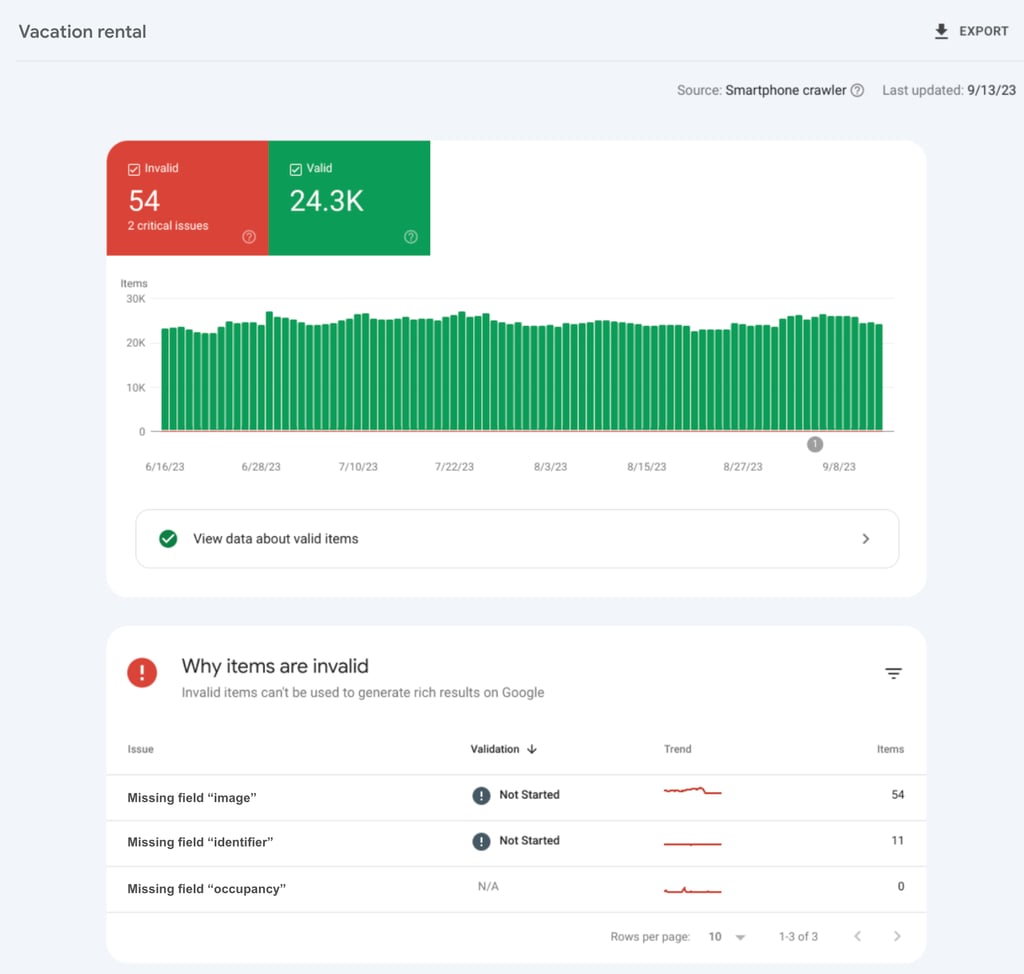This screenshot has width=1024, height=974.
Task: Click the item count 54 in the image row
Action: (x=897, y=795)
